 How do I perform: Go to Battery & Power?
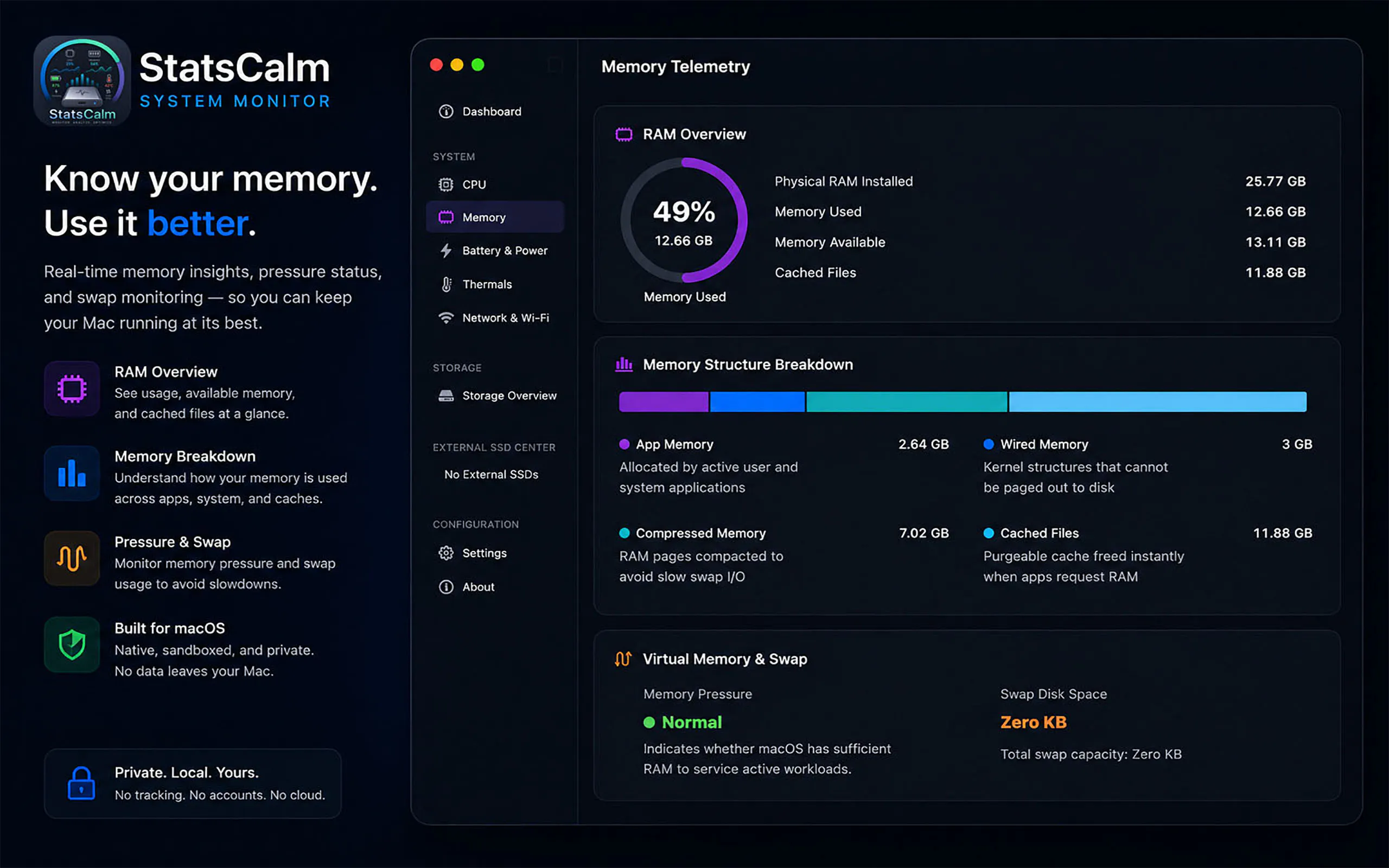pos(495,250)
